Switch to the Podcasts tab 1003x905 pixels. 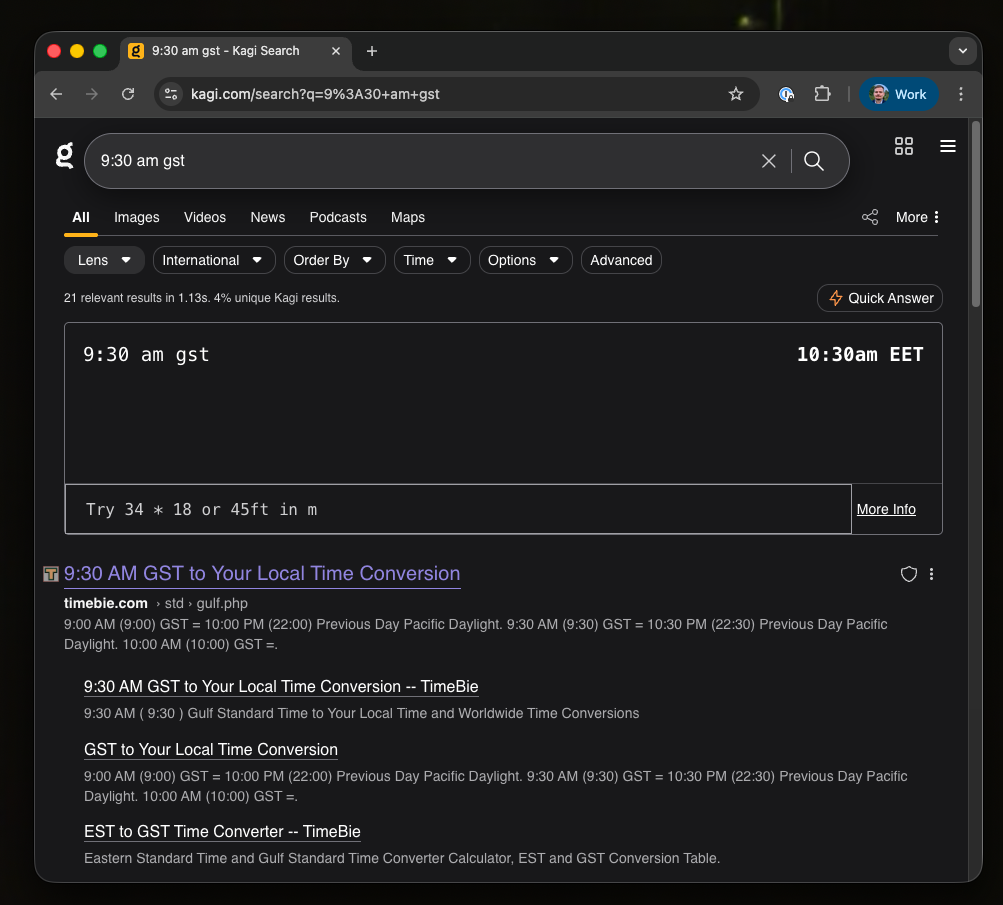pos(338,217)
